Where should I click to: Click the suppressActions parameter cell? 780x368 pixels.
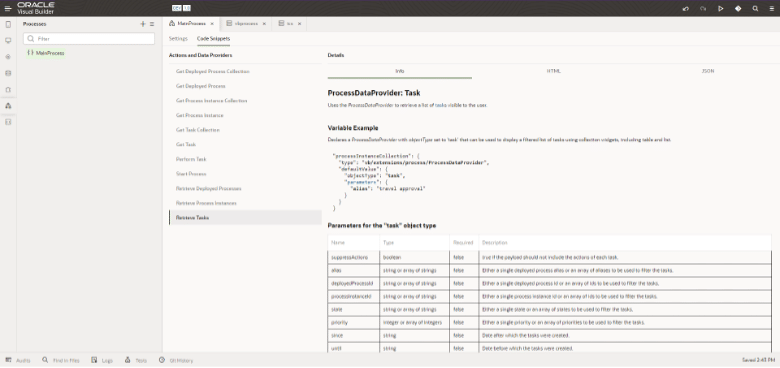click(354, 258)
